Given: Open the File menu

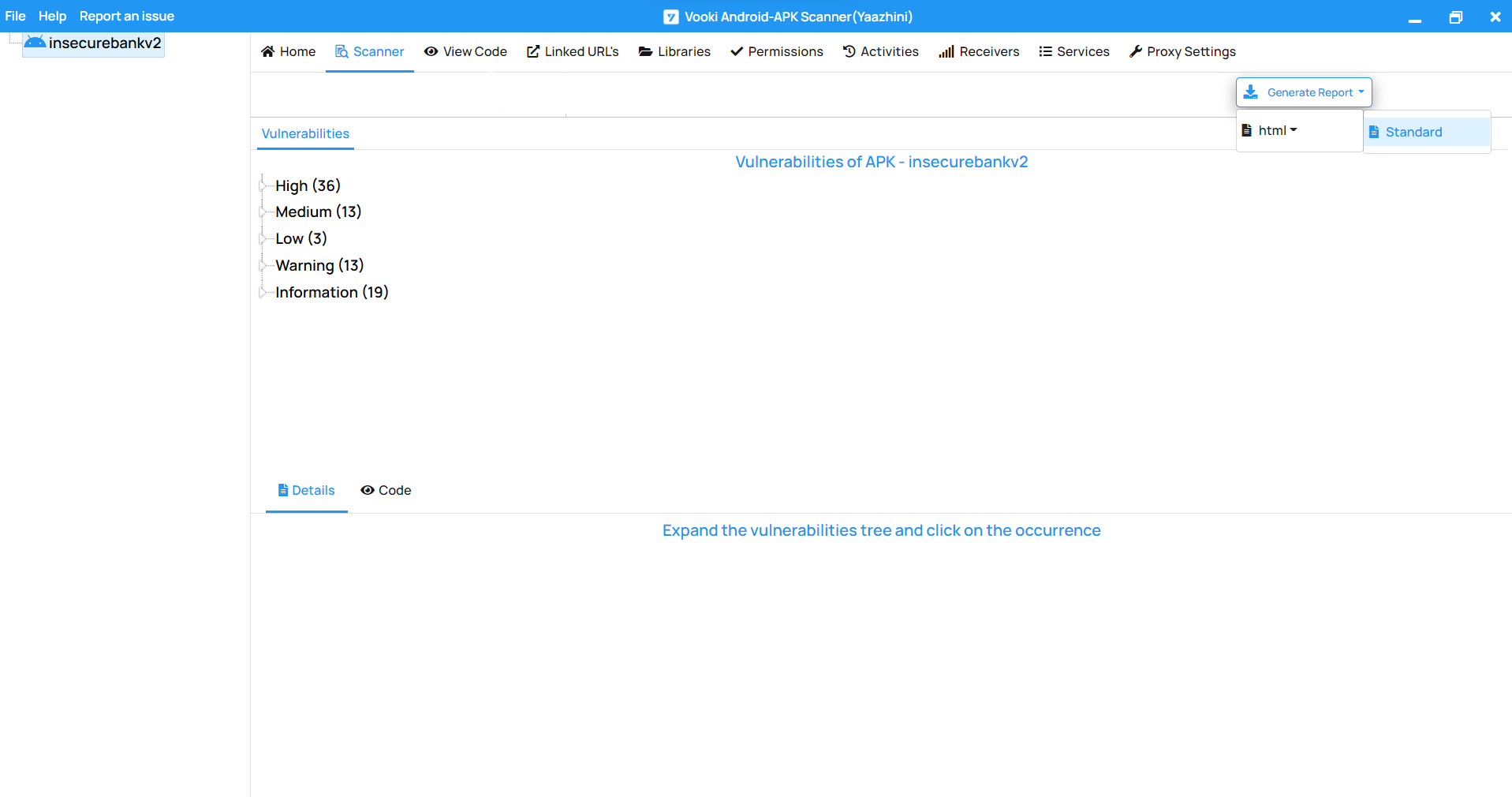Looking at the screenshot, I should click(x=15, y=16).
